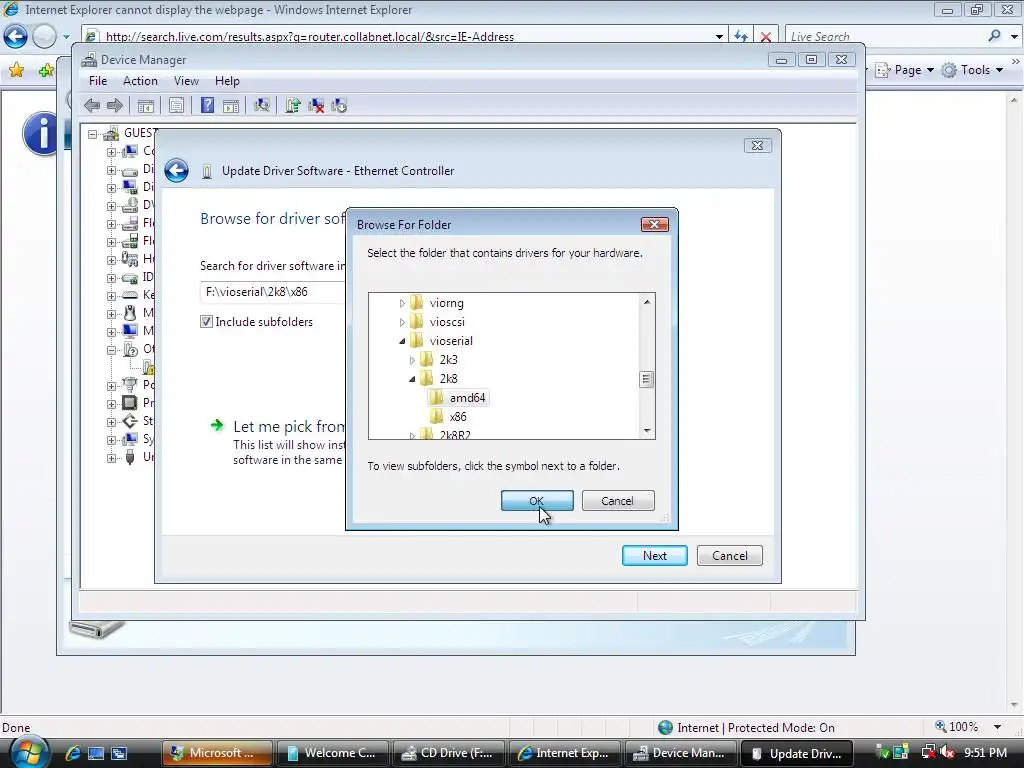Click the driver path field showing F:\vioserial\2k8\x86
This screenshot has height=768, width=1024.
point(273,292)
